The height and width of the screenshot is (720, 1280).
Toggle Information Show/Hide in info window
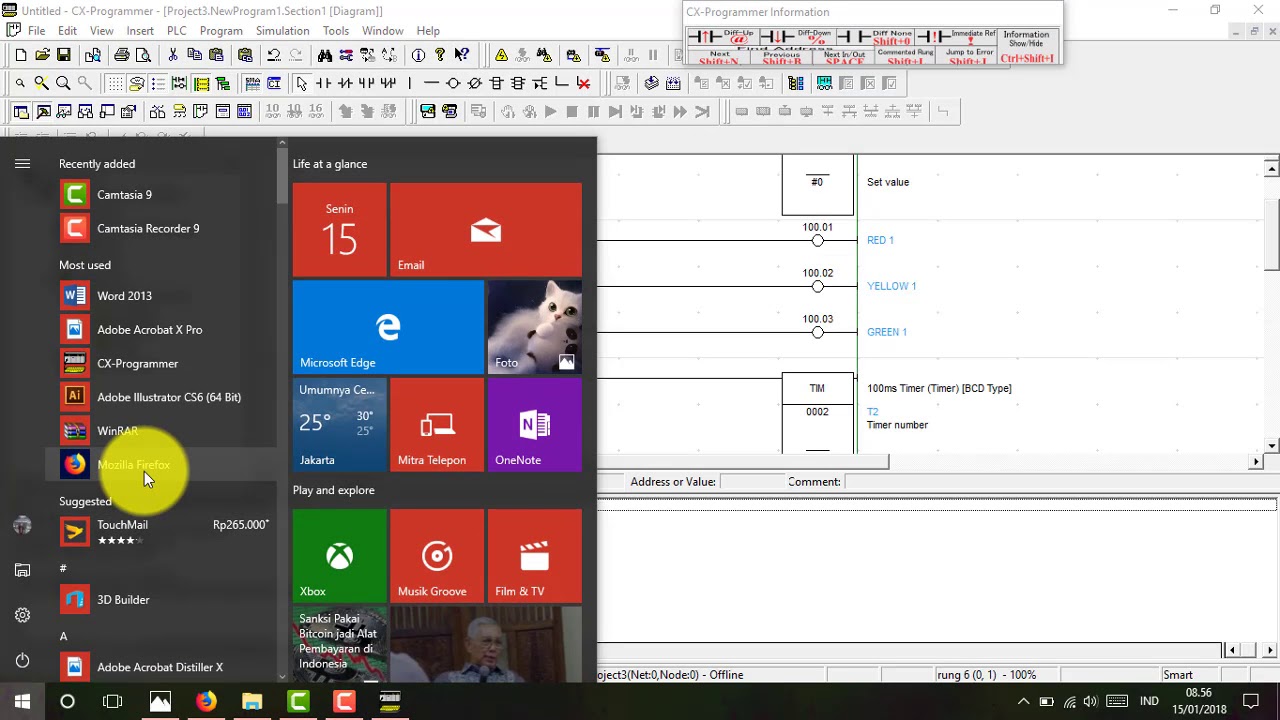1026,46
